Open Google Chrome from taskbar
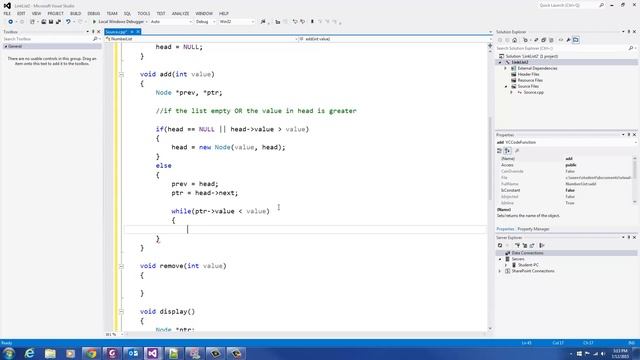The image size is (640, 360). (91, 353)
